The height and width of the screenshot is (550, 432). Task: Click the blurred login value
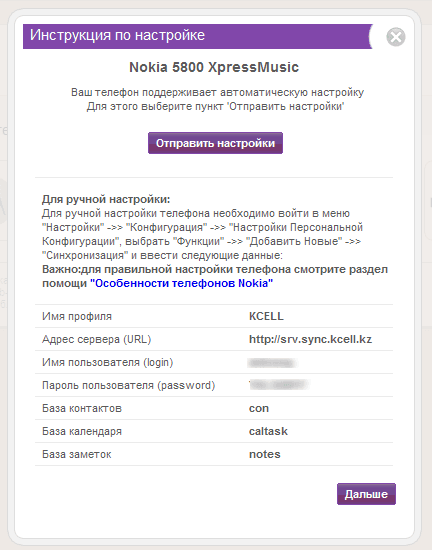click(x=272, y=362)
